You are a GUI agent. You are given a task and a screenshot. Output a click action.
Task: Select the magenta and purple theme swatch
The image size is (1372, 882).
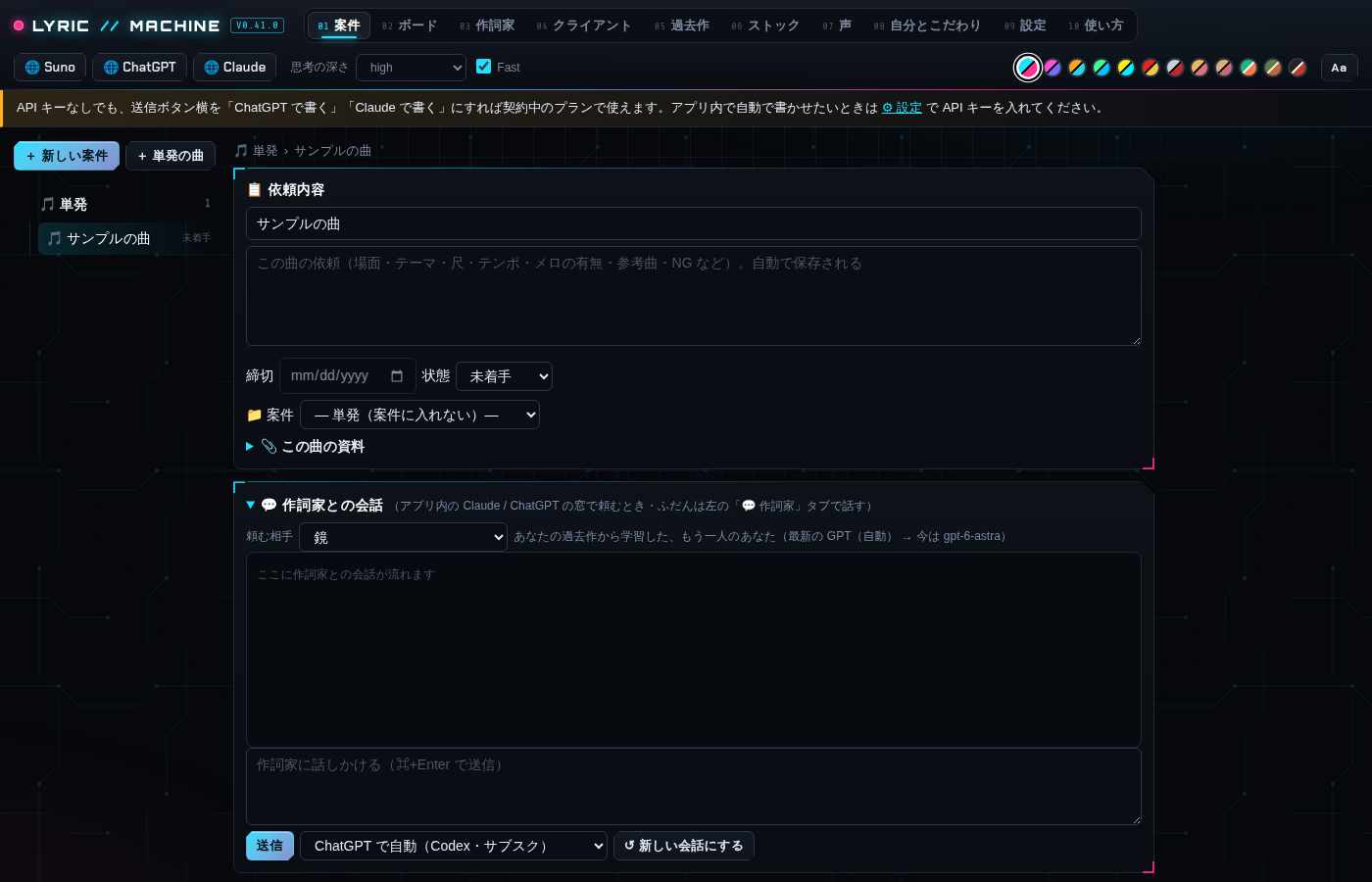(x=1053, y=68)
